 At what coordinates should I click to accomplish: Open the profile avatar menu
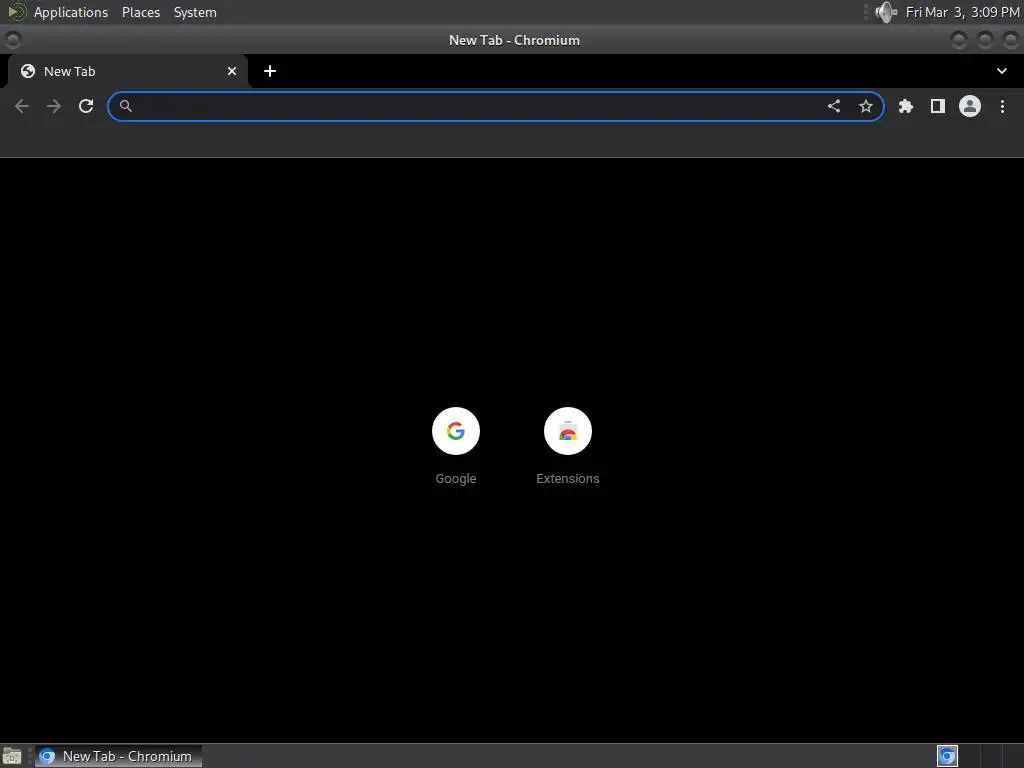click(970, 106)
